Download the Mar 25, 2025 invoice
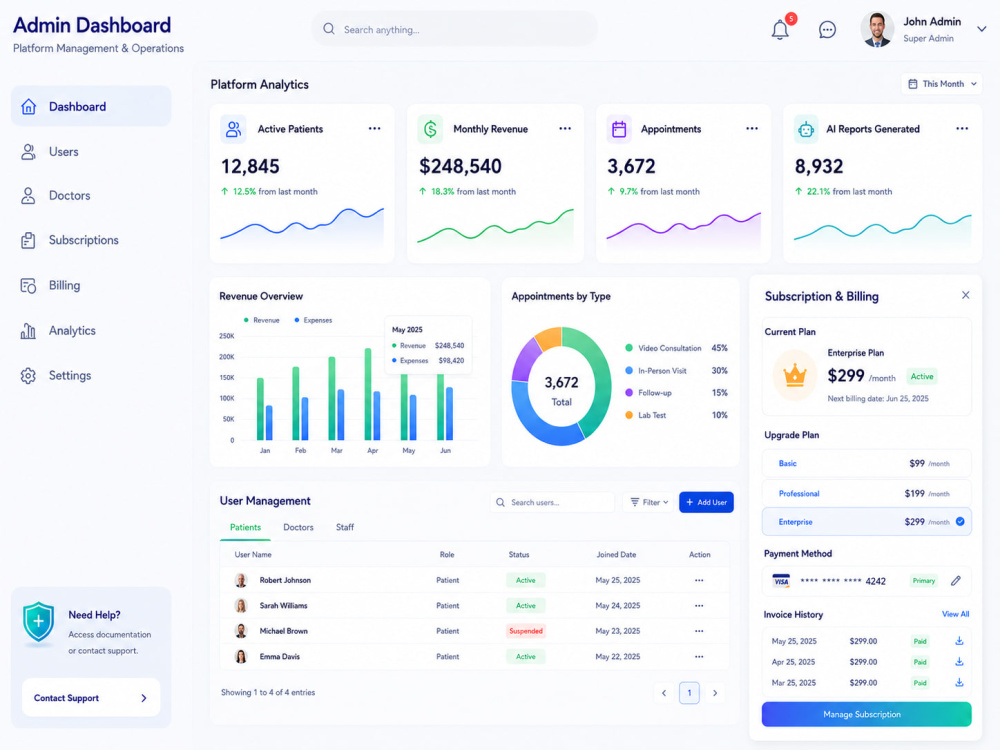The image size is (1000, 750). tap(959, 682)
